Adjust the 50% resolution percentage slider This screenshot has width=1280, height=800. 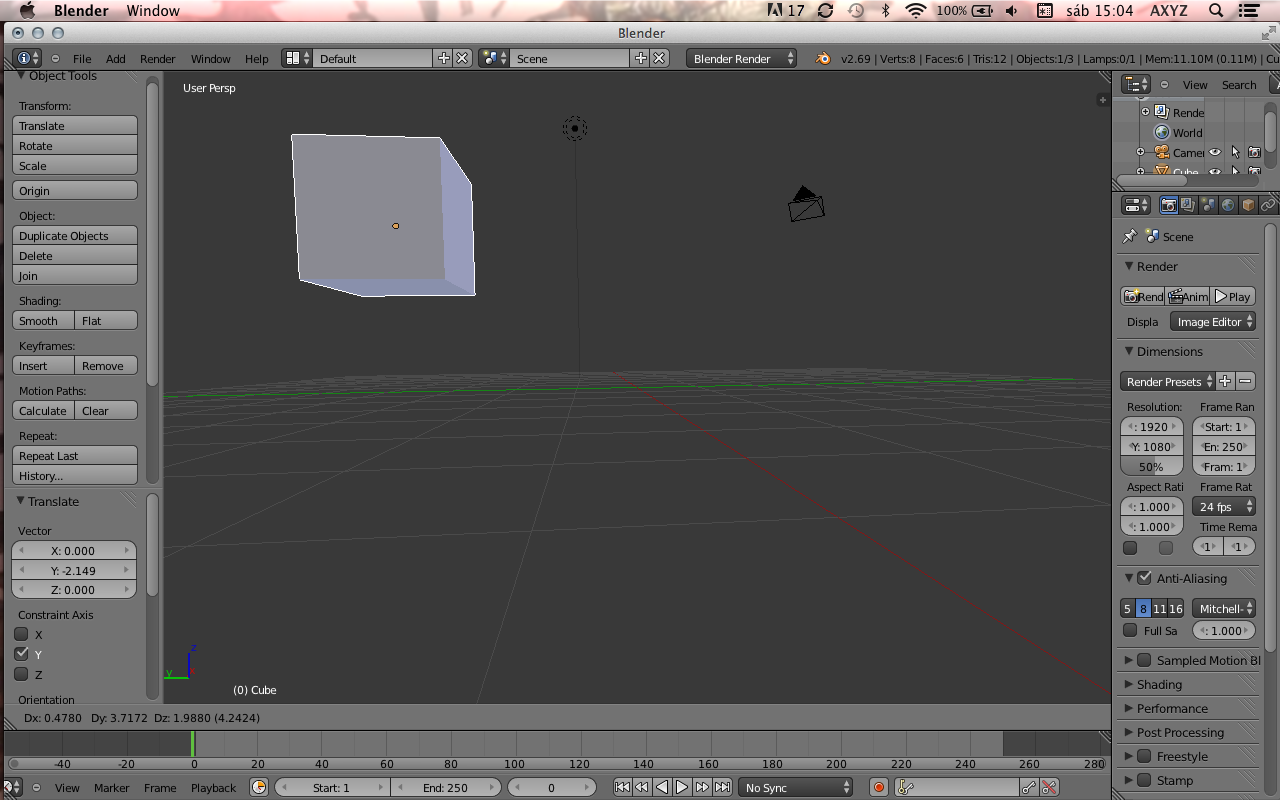tap(1151, 466)
